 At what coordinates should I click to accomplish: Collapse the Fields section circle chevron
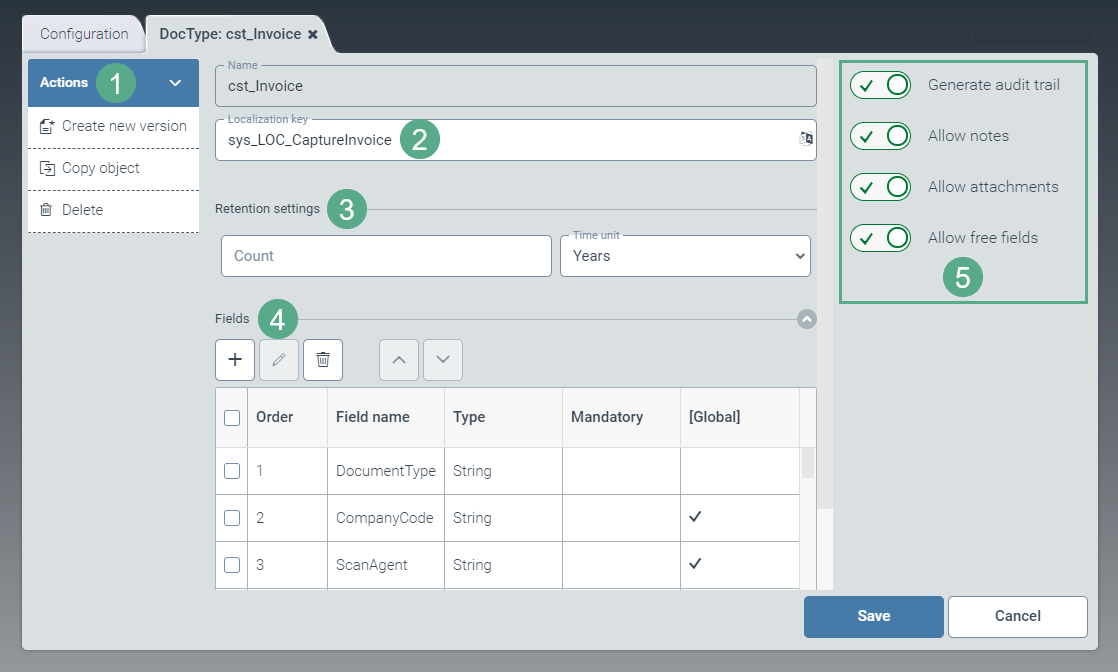point(807,319)
